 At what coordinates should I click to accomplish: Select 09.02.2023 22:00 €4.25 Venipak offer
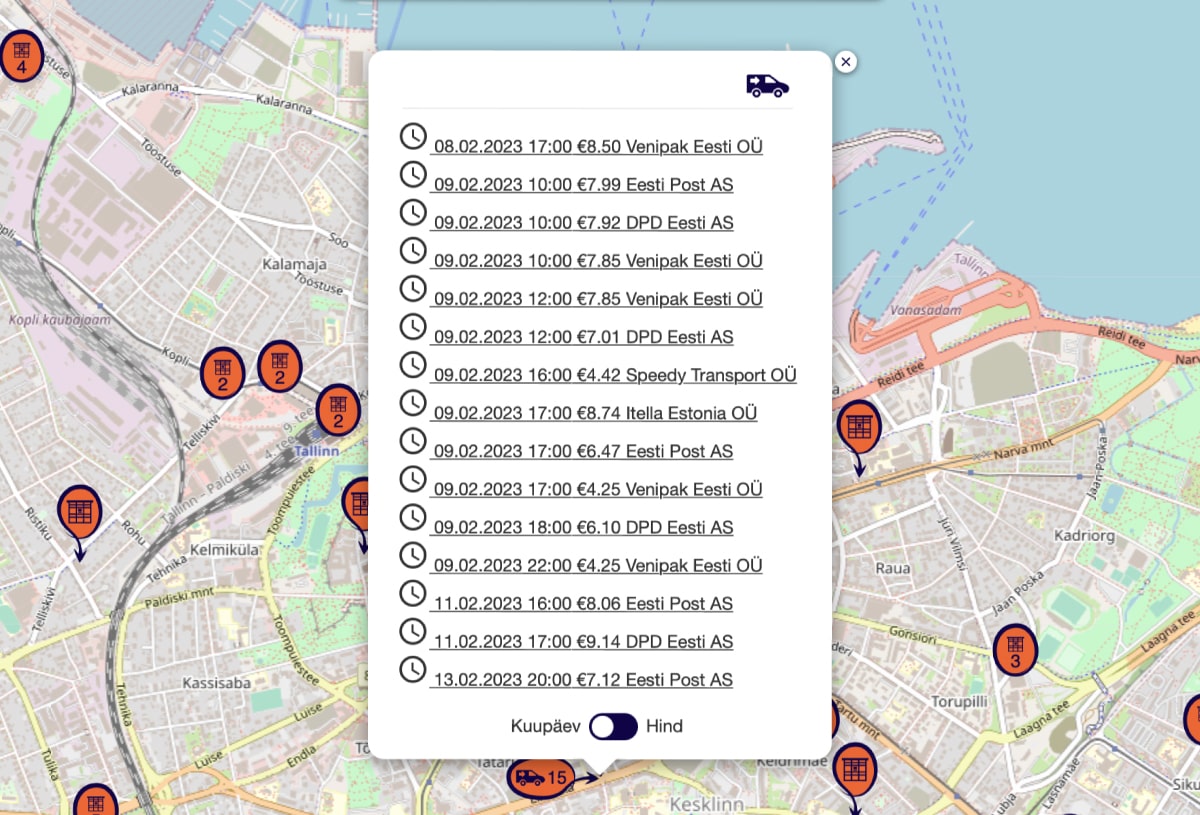[x=597, y=566]
